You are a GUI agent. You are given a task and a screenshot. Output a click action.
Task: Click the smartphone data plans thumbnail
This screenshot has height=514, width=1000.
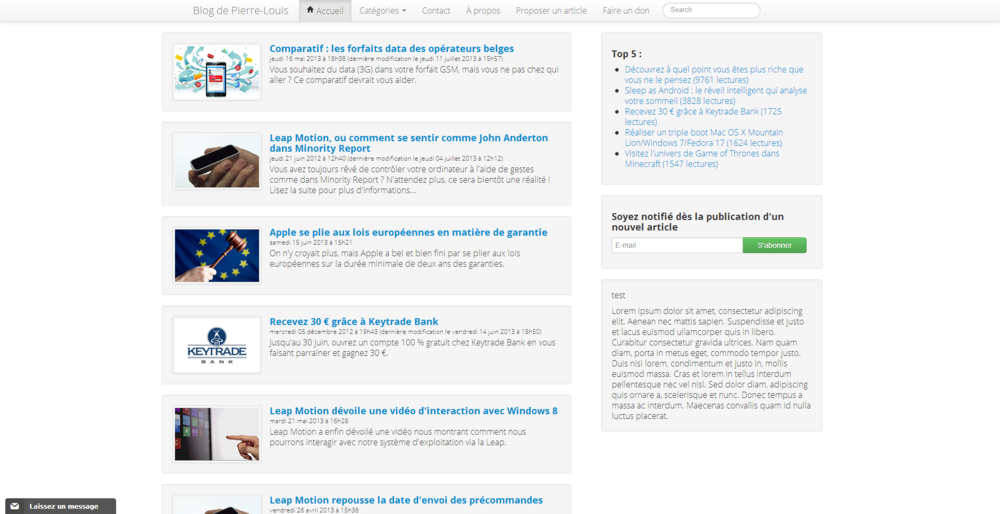(217, 72)
